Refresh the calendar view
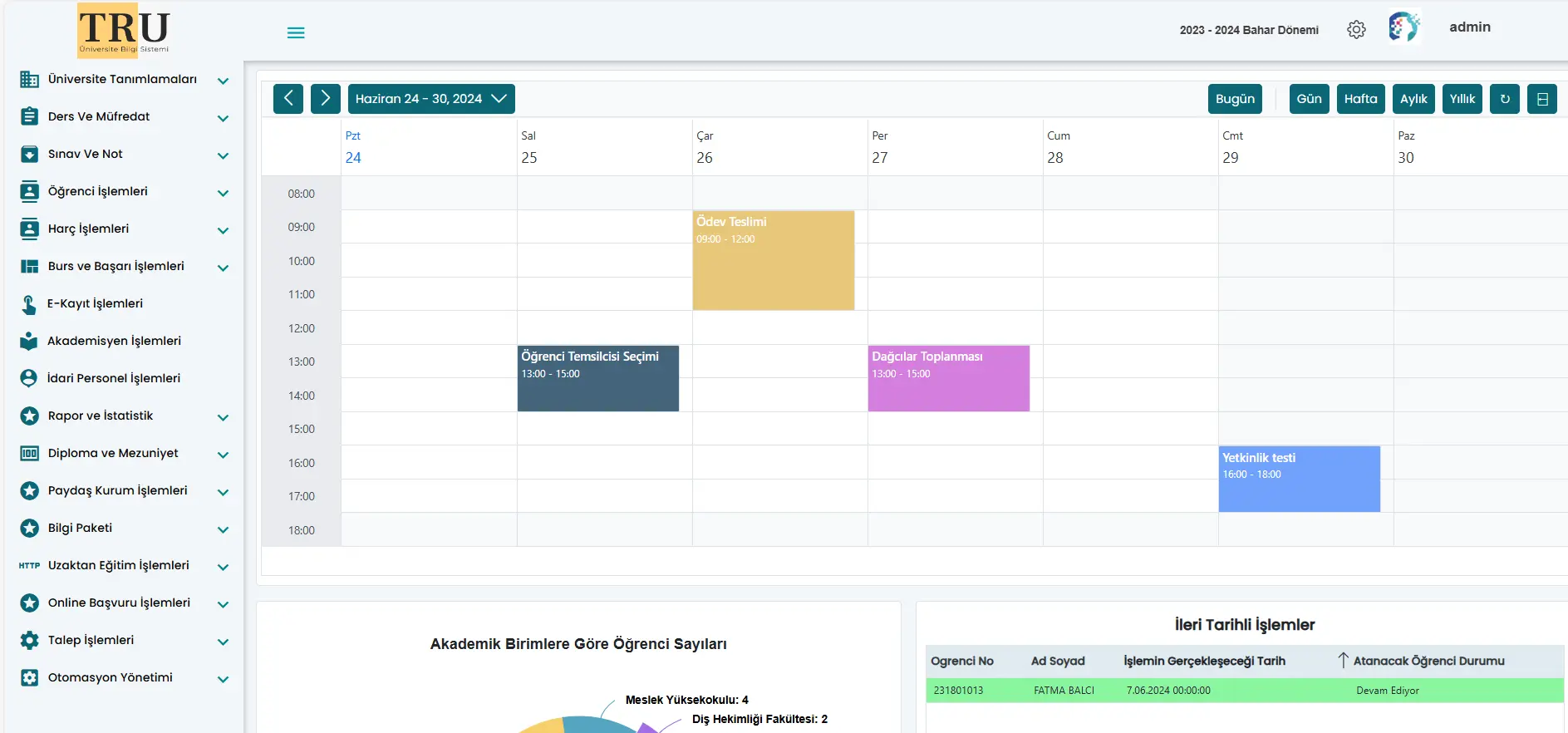 point(1504,99)
